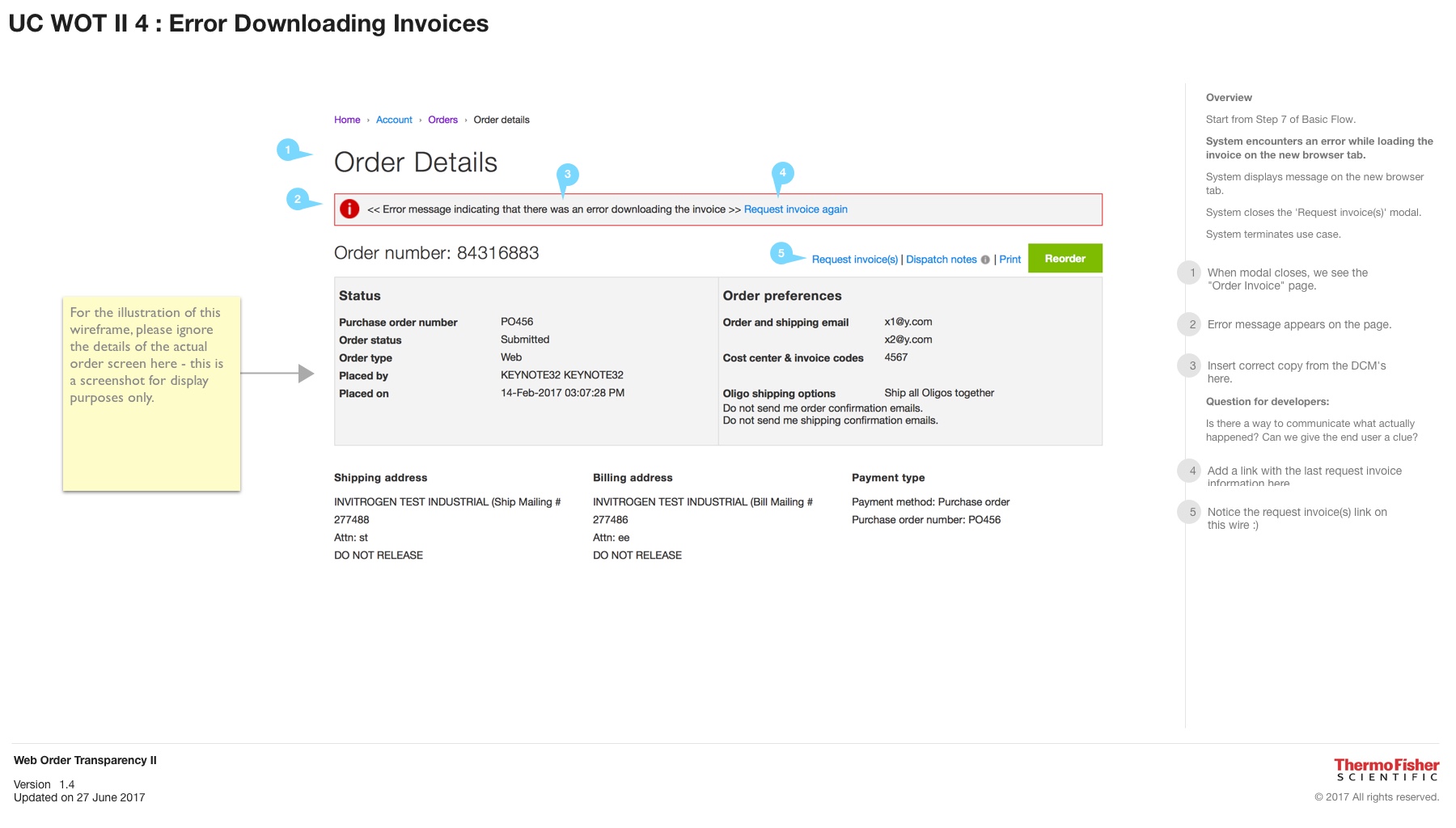Open Dispatch notes link
This screenshot has width=1456, height=828.
(x=941, y=260)
